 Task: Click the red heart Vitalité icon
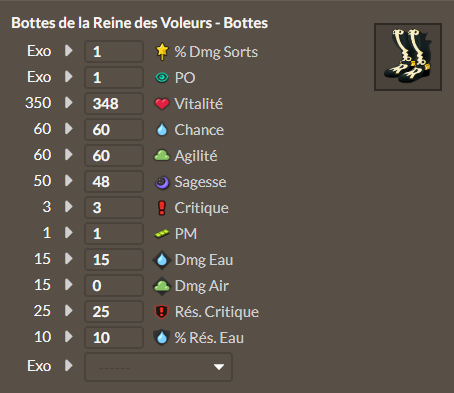click(162, 104)
